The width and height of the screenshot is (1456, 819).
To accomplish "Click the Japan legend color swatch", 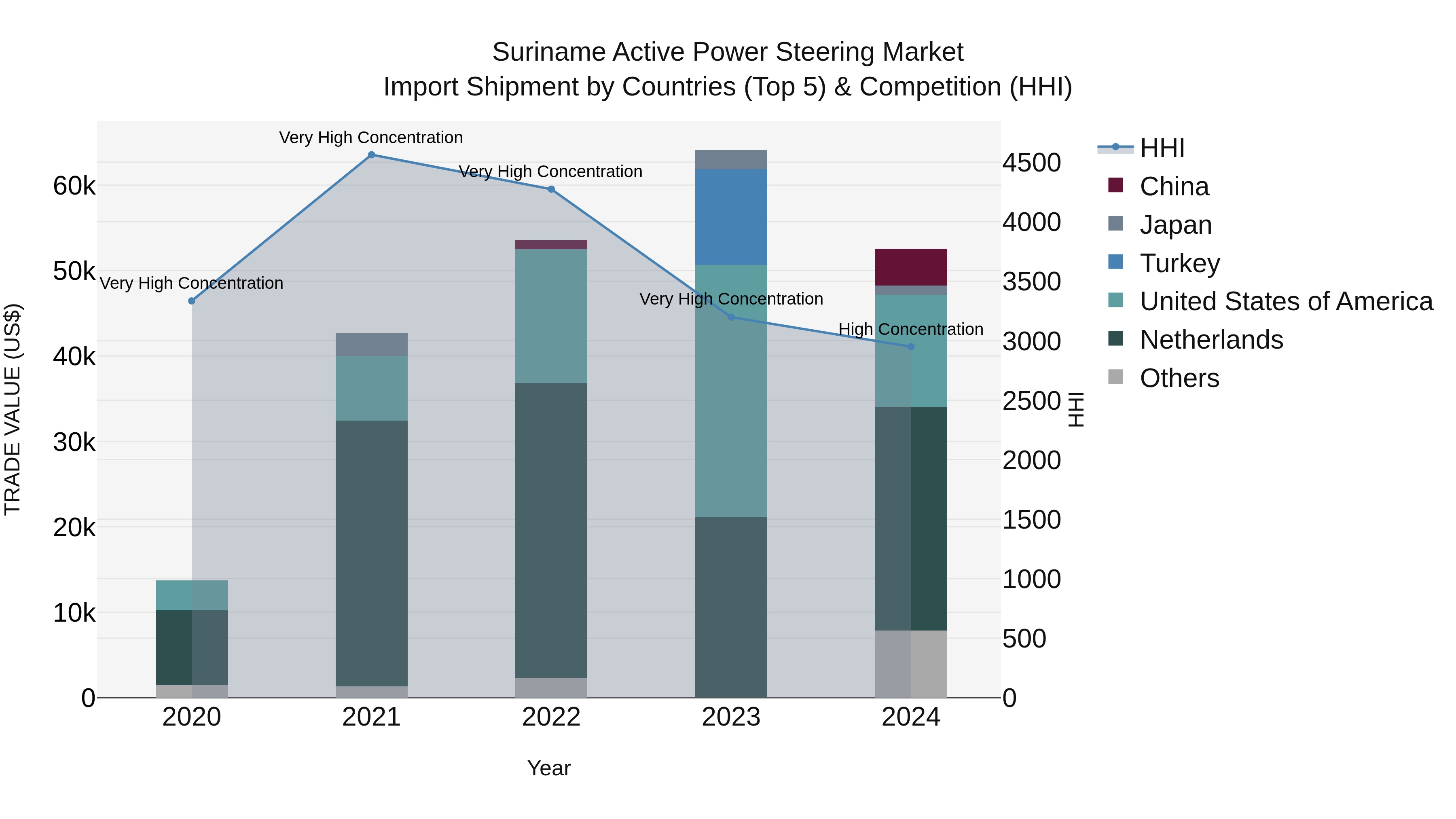I will click(x=1115, y=223).
